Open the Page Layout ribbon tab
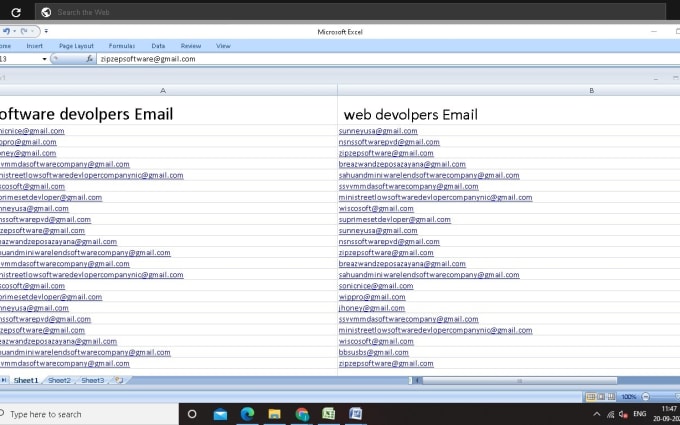Screen dimensions: 680x425 [x=76, y=46]
